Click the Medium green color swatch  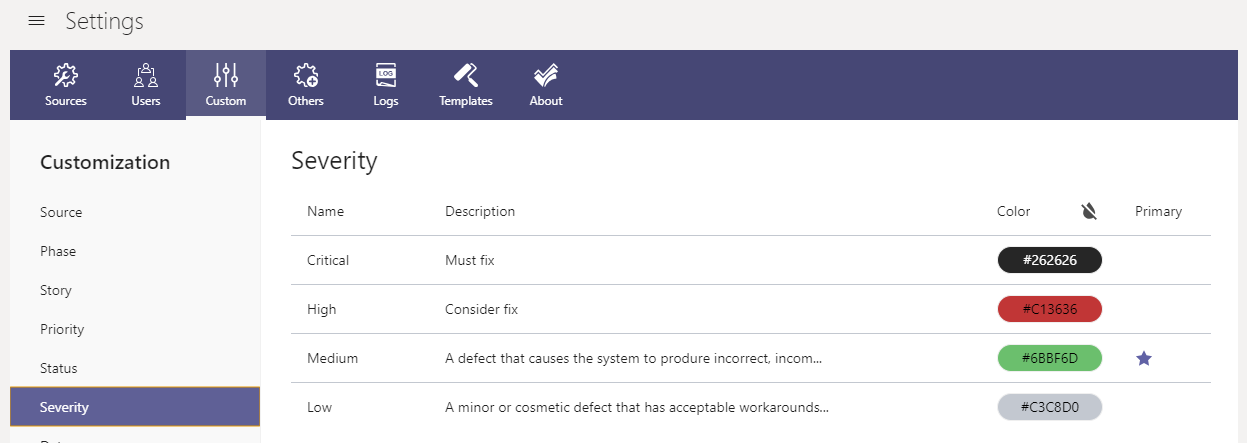(x=1049, y=358)
